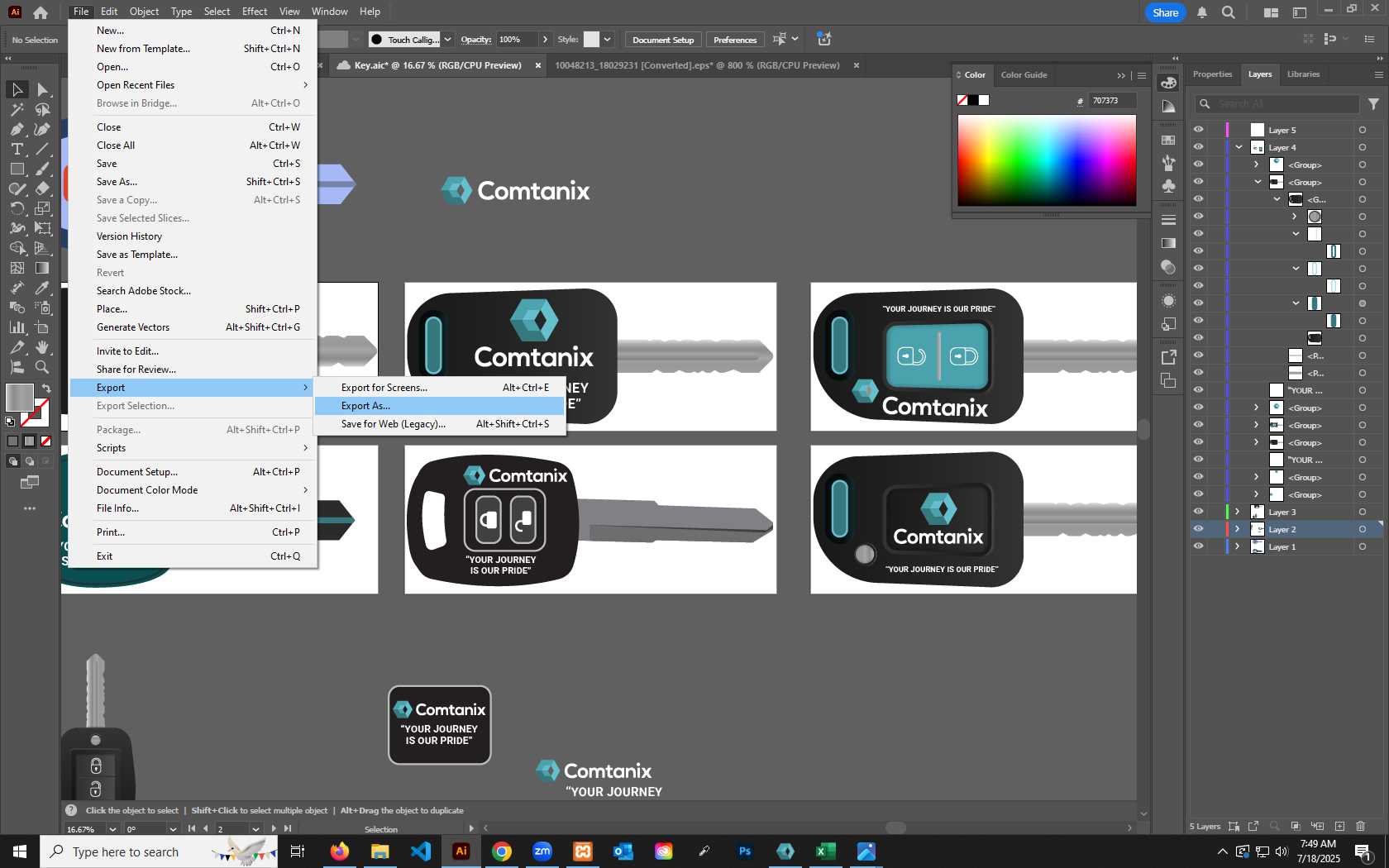1389x868 pixels.
Task: Expand the first Group under Layer 4
Action: [1257, 165]
